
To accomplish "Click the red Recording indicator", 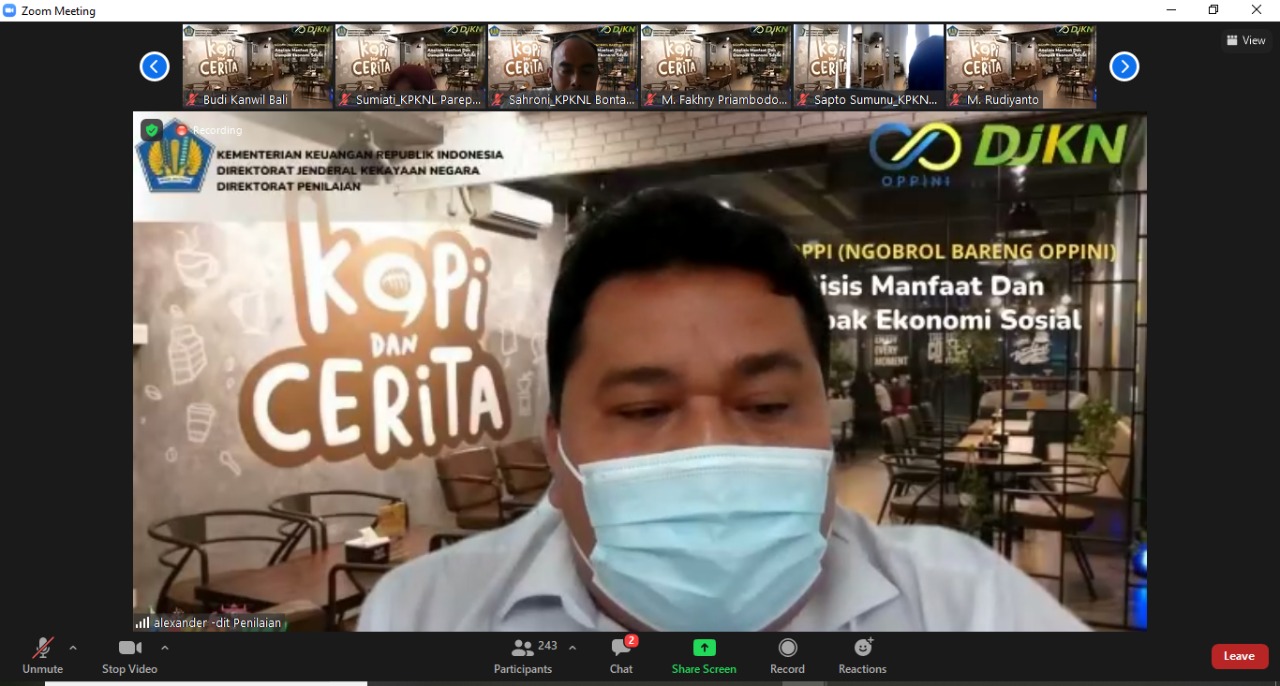I will [182, 130].
